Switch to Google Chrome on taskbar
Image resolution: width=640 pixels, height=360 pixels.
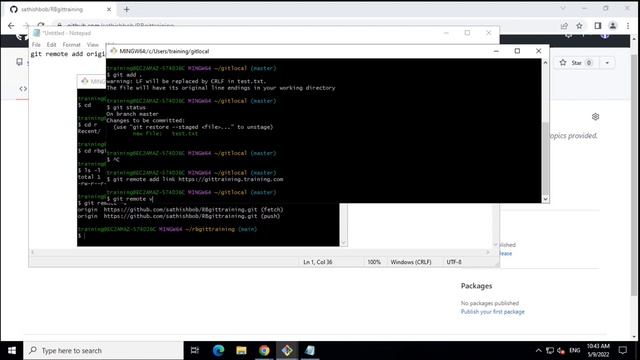coord(264,351)
